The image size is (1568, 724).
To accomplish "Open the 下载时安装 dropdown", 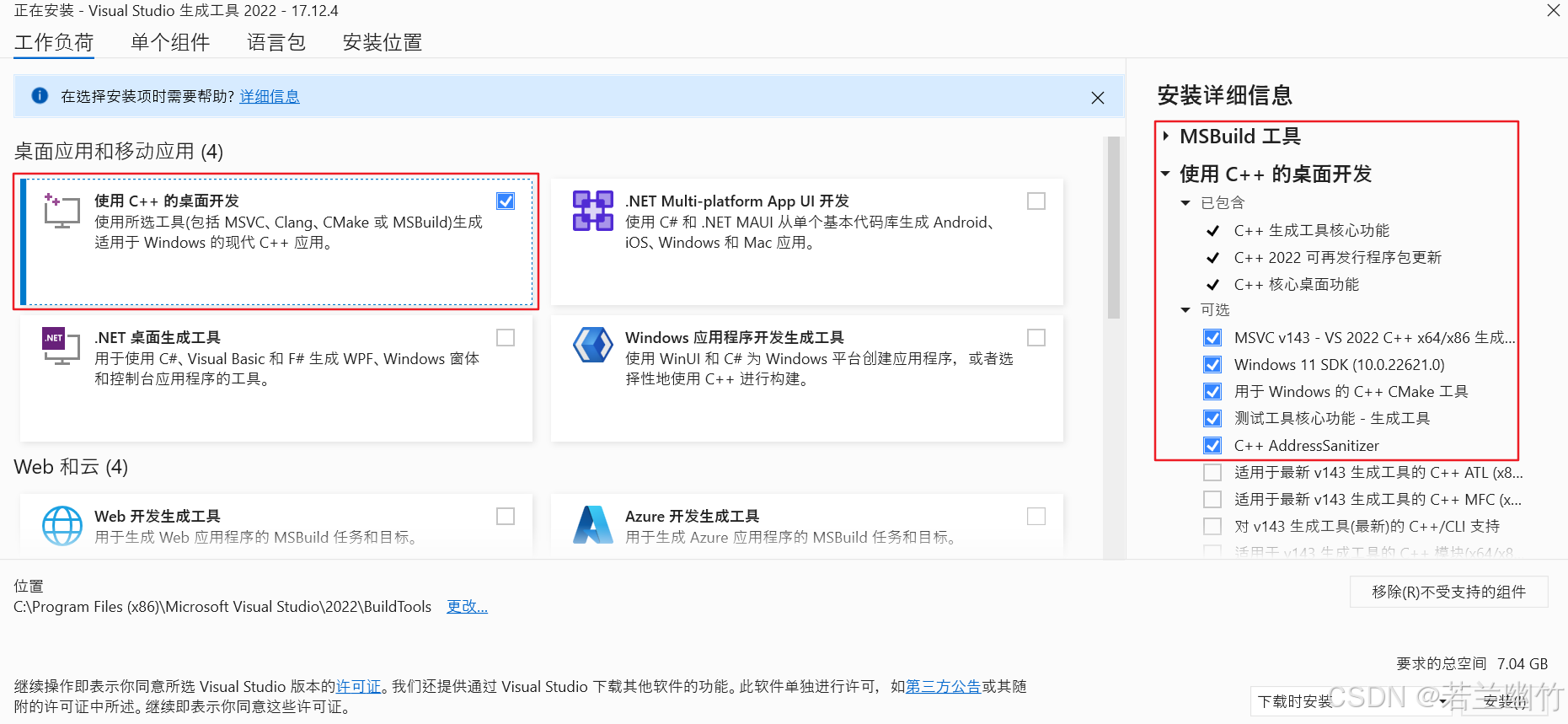I will [1351, 701].
